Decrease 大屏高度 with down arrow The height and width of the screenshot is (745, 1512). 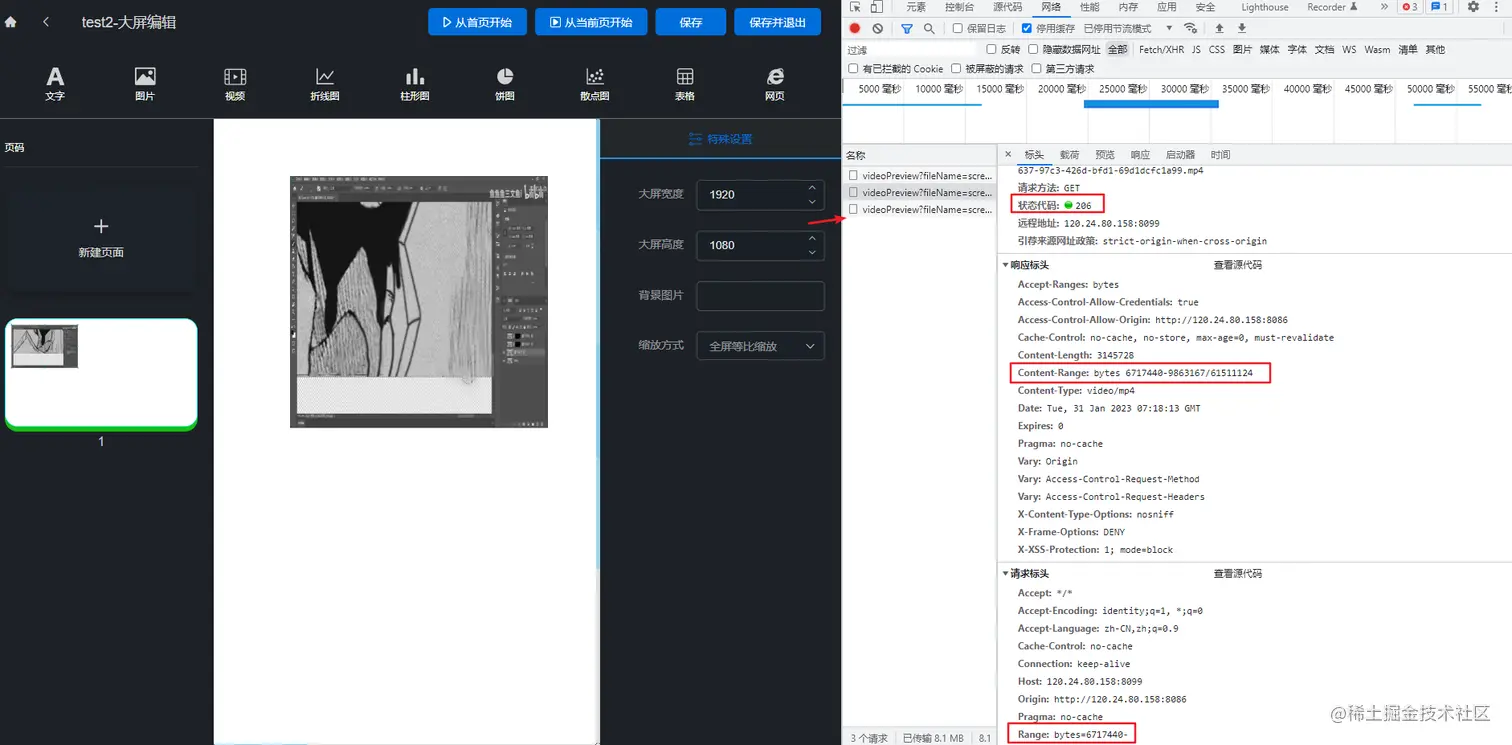(x=811, y=253)
